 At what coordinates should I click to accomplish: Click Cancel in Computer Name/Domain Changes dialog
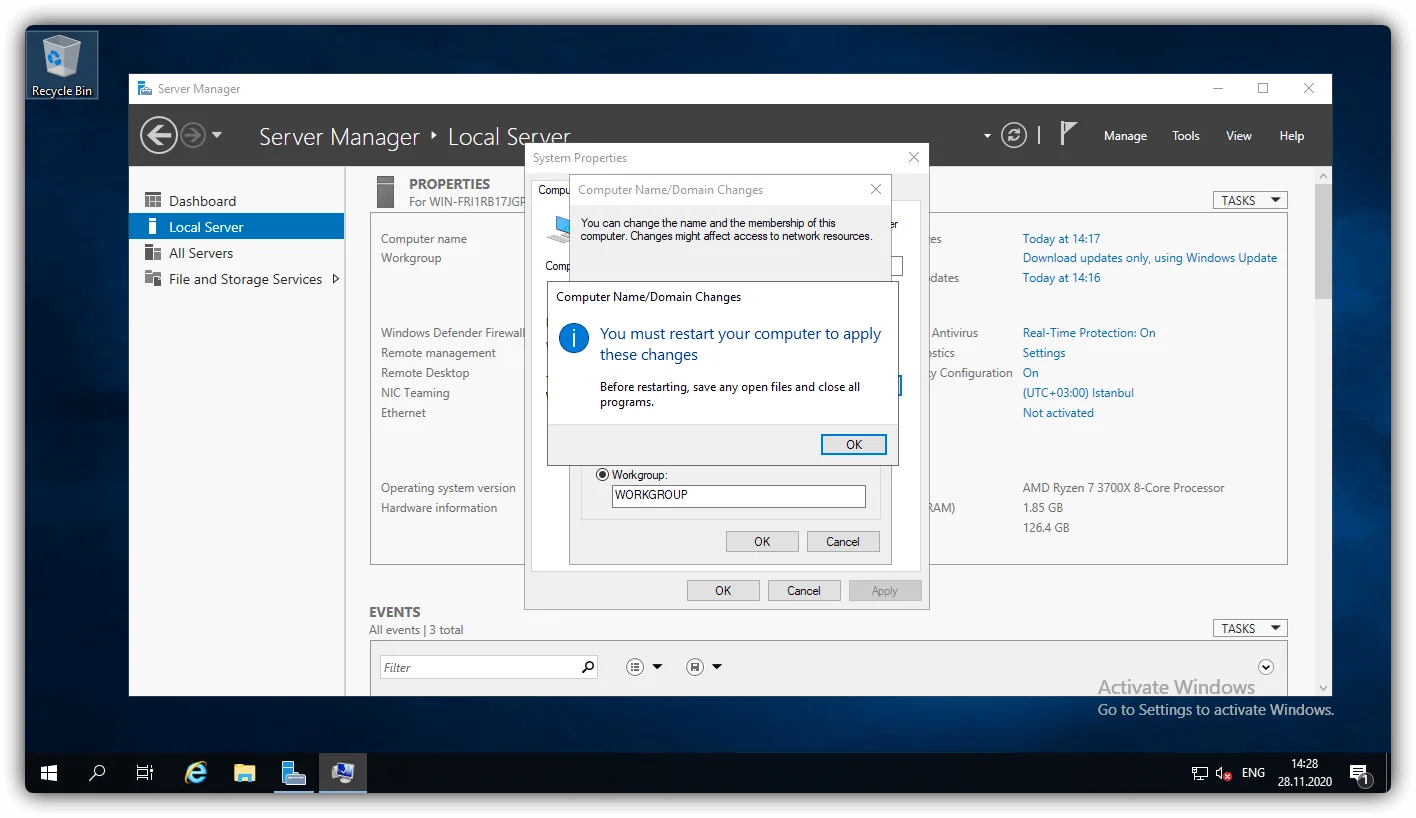tap(843, 542)
